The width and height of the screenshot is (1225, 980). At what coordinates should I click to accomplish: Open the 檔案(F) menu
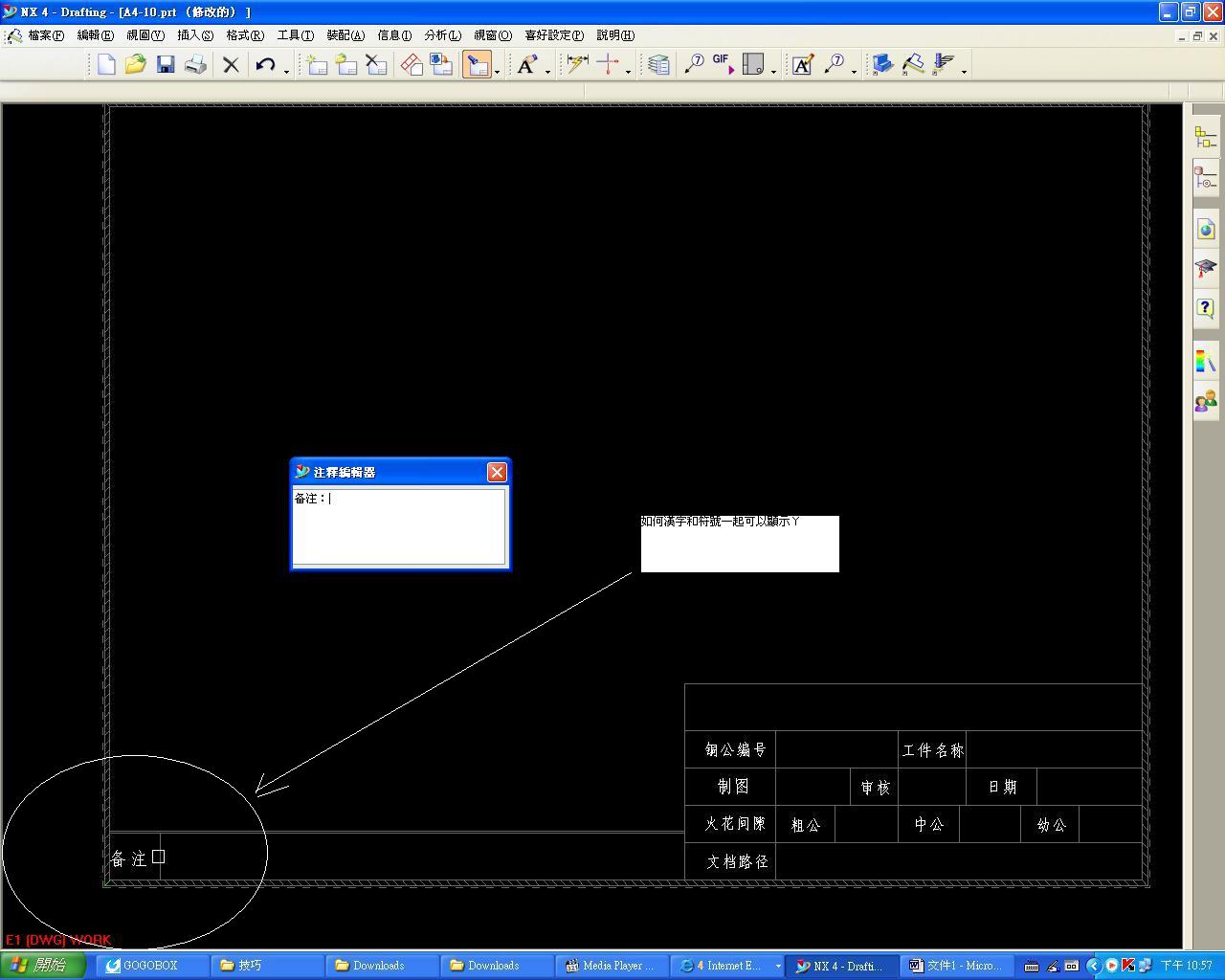(x=45, y=35)
